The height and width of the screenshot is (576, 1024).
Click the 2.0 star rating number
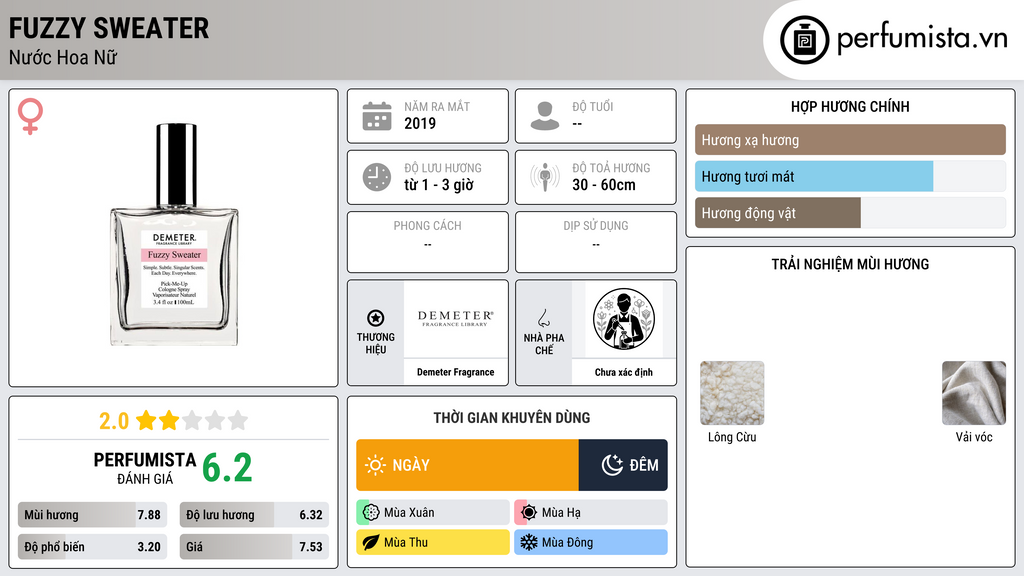click(x=114, y=421)
